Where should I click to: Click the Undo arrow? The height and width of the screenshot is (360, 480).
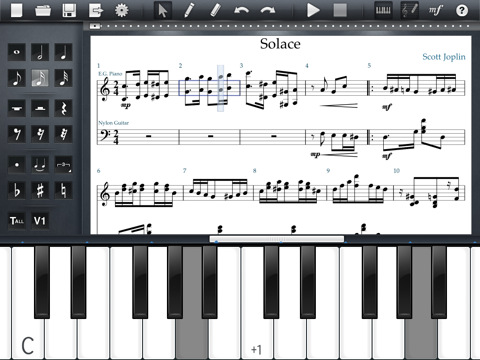tap(241, 10)
